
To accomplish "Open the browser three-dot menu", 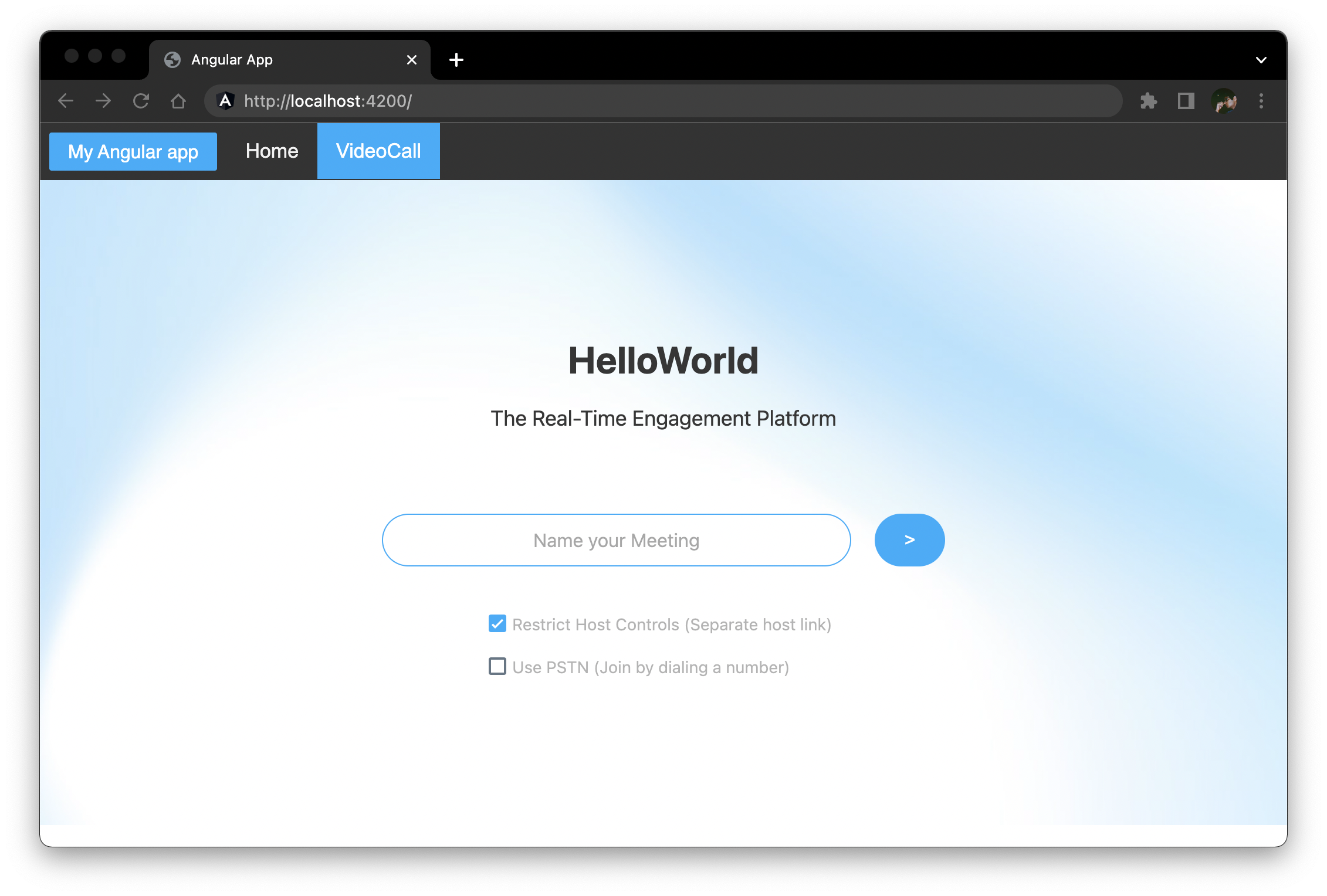I will pos(1261,101).
